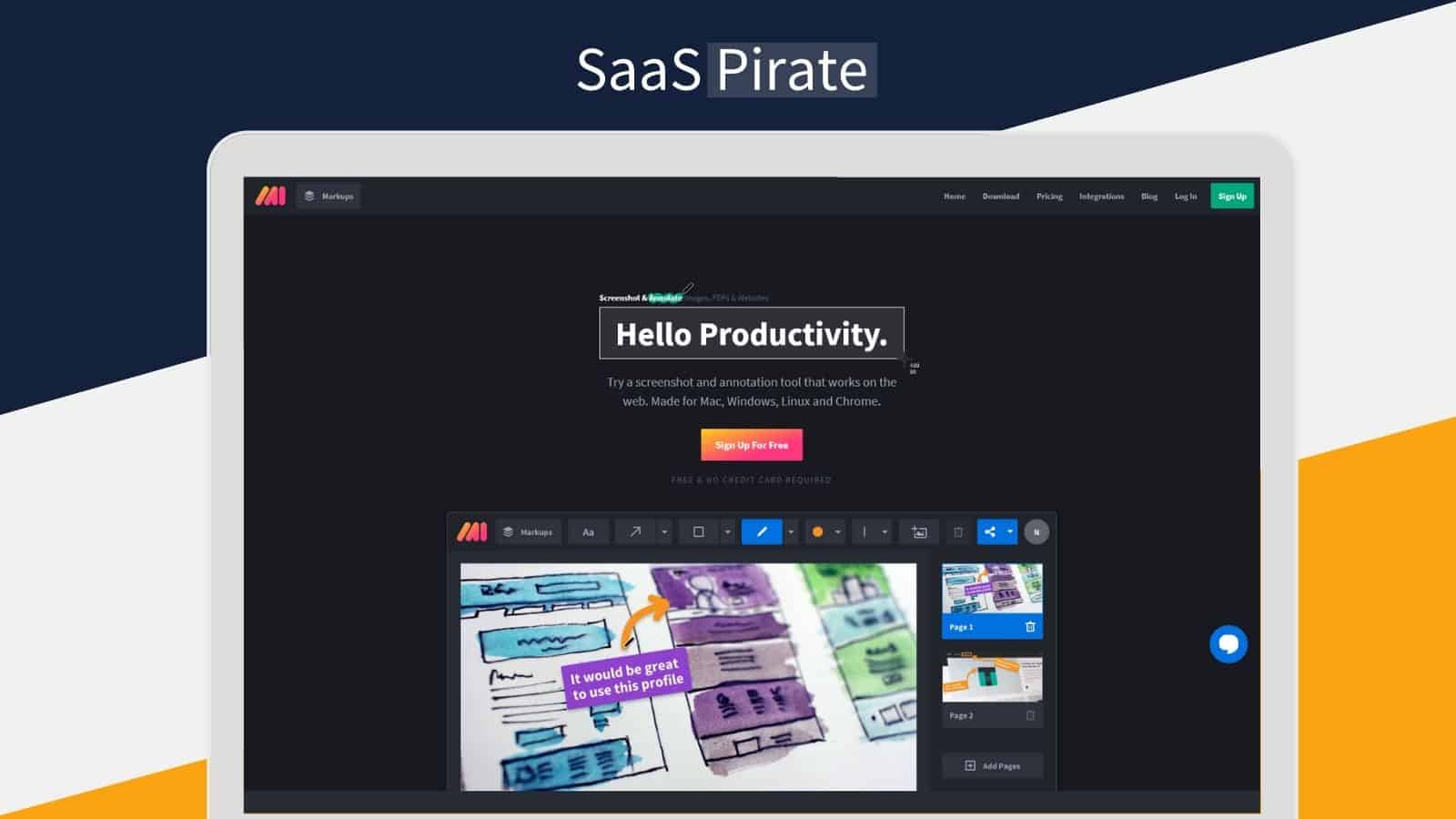Delete Page 1 with its trash icon
The image size is (1456, 819).
click(x=1030, y=627)
